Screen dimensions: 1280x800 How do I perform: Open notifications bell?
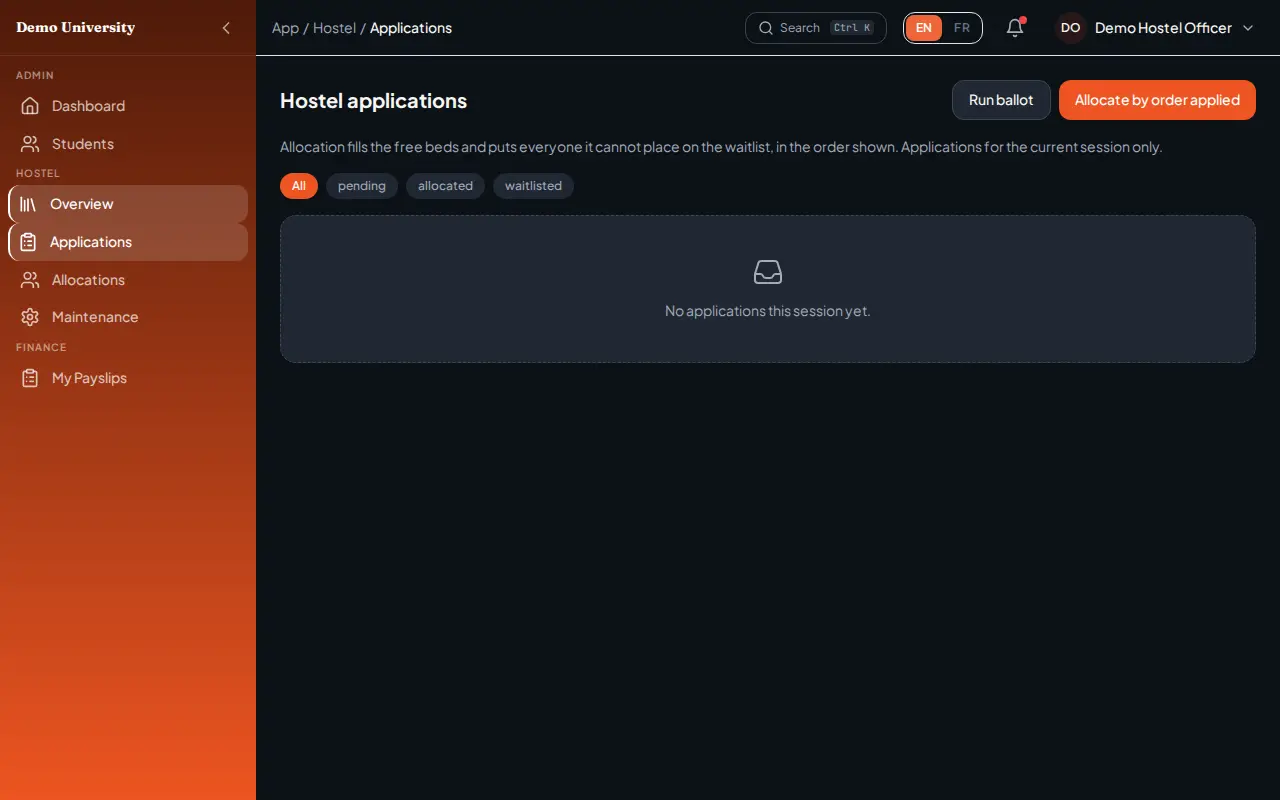(1015, 28)
